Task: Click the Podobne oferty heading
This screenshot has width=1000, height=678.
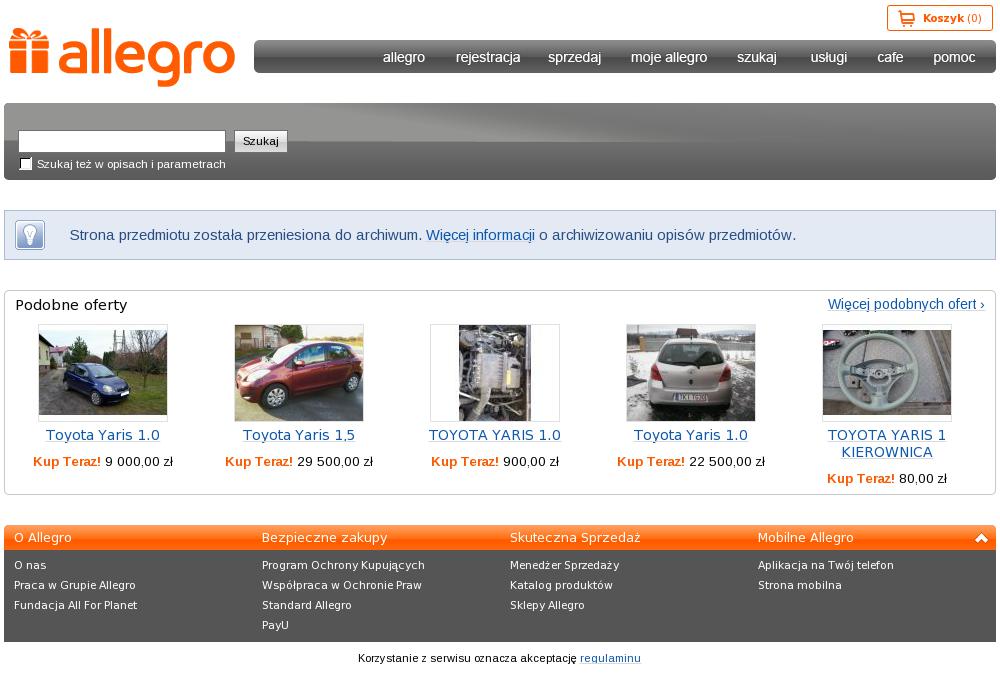Action: click(x=71, y=305)
